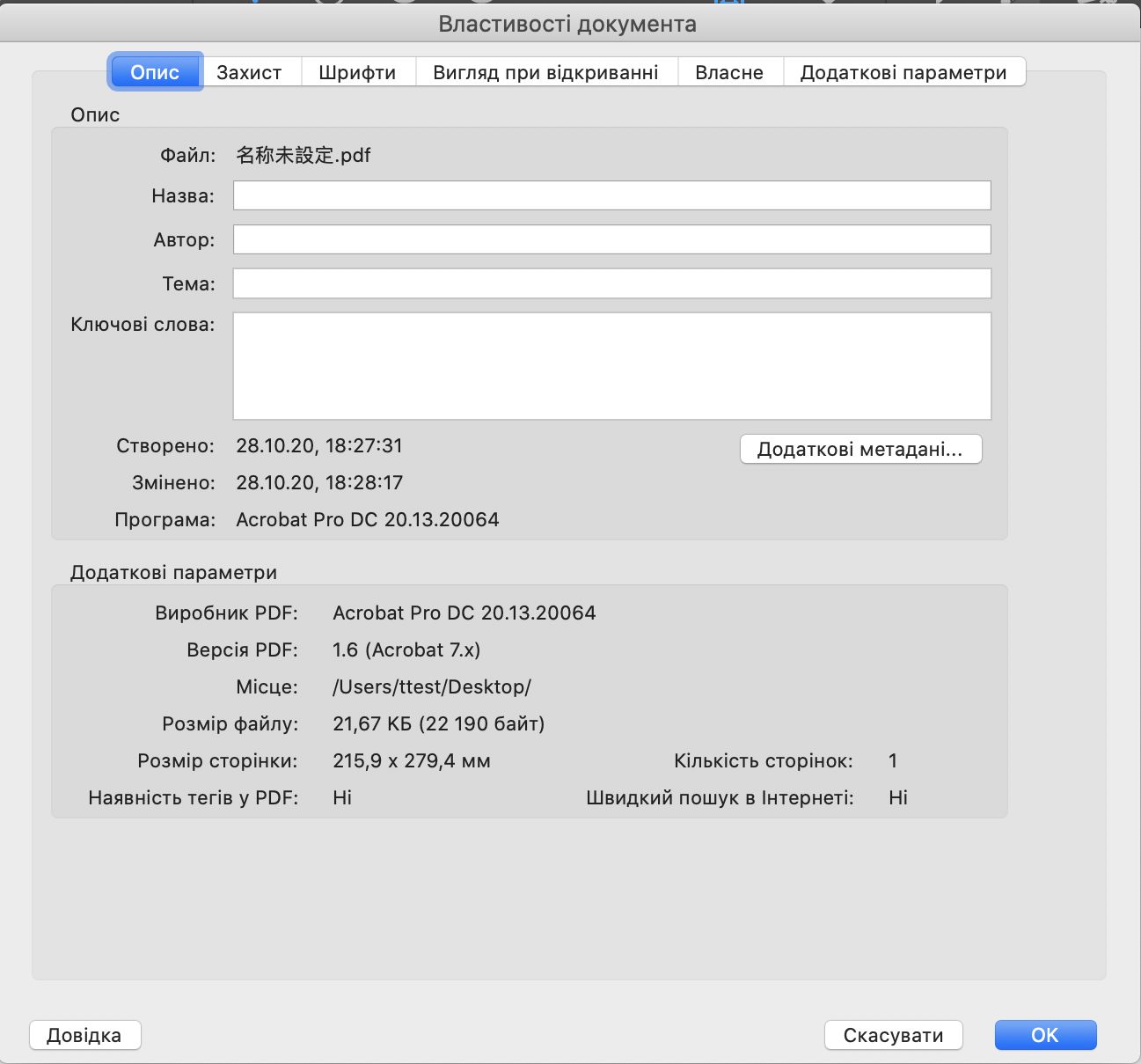Select the PDF version 1.6 (Acrobat 7.x)
The height and width of the screenshot is (1064, 1141).
tap(406, 650)
